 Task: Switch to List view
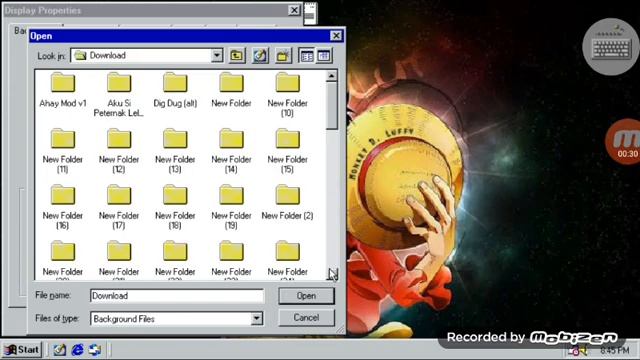click(307, 56)
